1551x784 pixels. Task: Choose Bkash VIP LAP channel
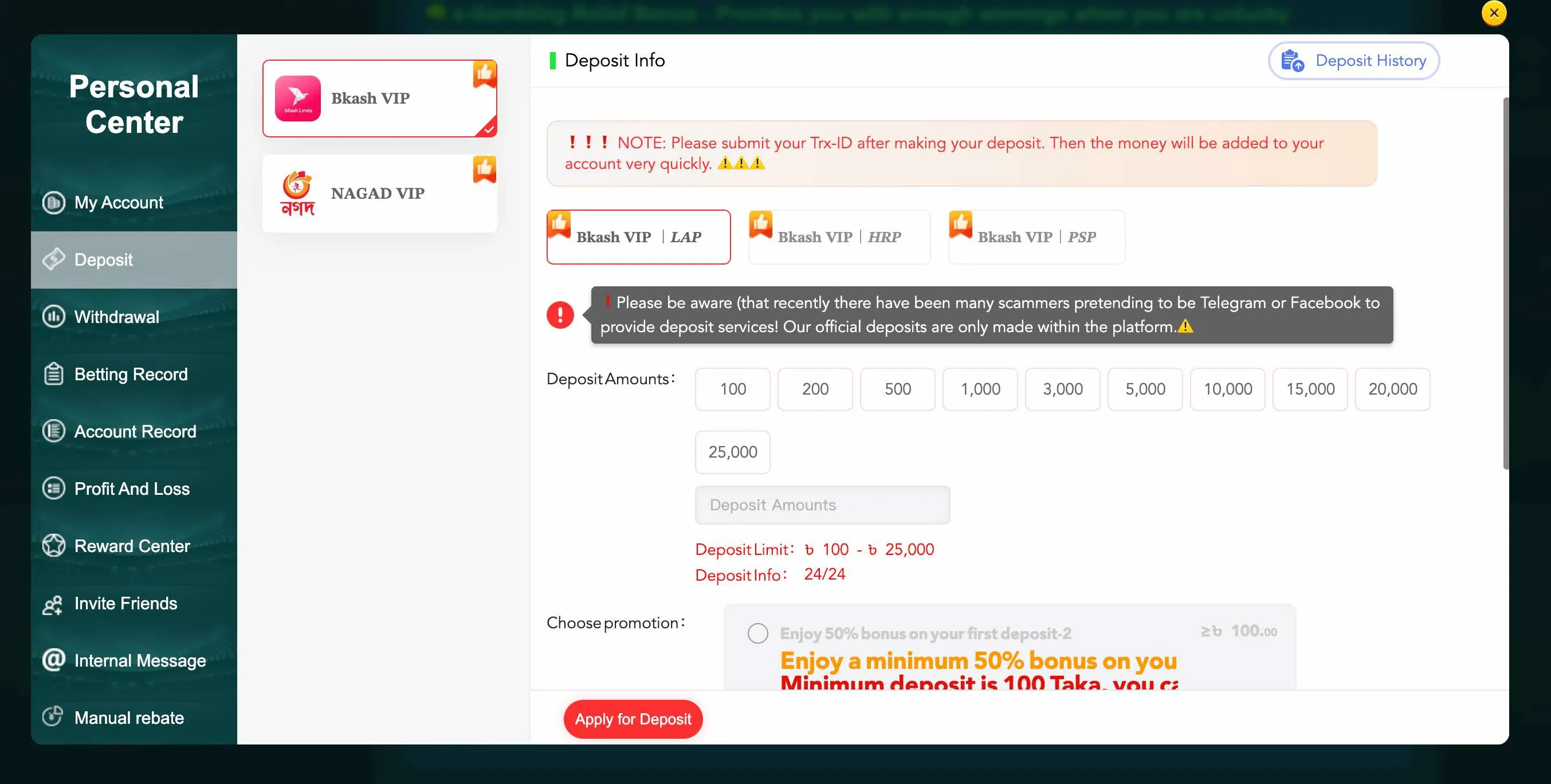click(638, 237)
